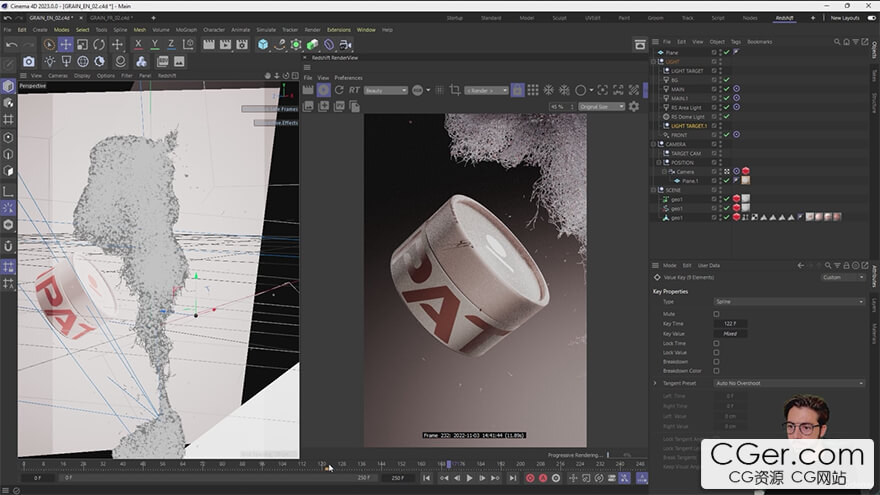Screen dimensions: 880x495
Task: Enable the Breakdown checkbox
Action: click(716, 362)
